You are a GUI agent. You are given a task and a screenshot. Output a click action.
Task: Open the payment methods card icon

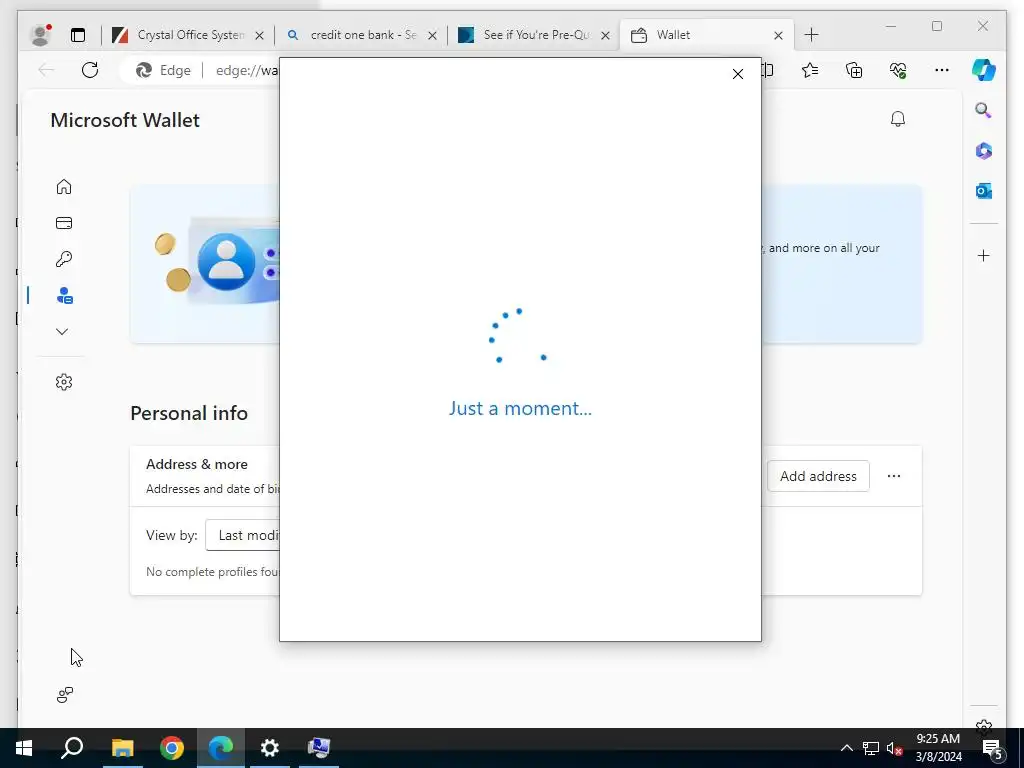coord(63,223)
